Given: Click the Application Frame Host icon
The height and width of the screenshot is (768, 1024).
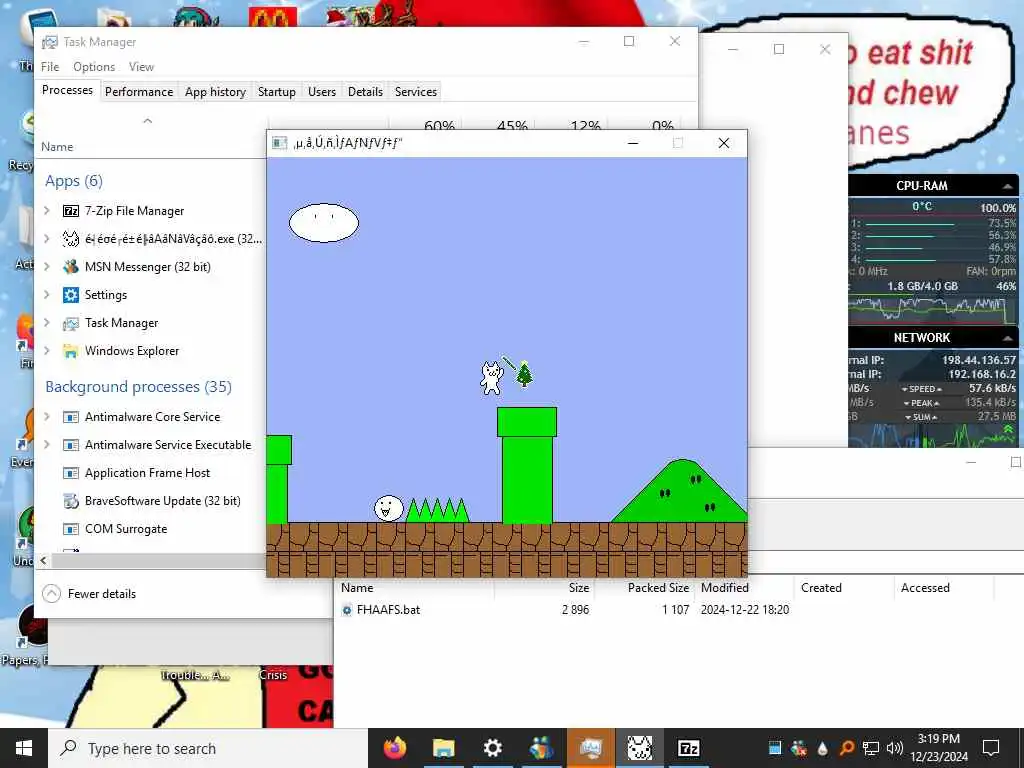Looking at the screenshot, I should click(71, 473).
